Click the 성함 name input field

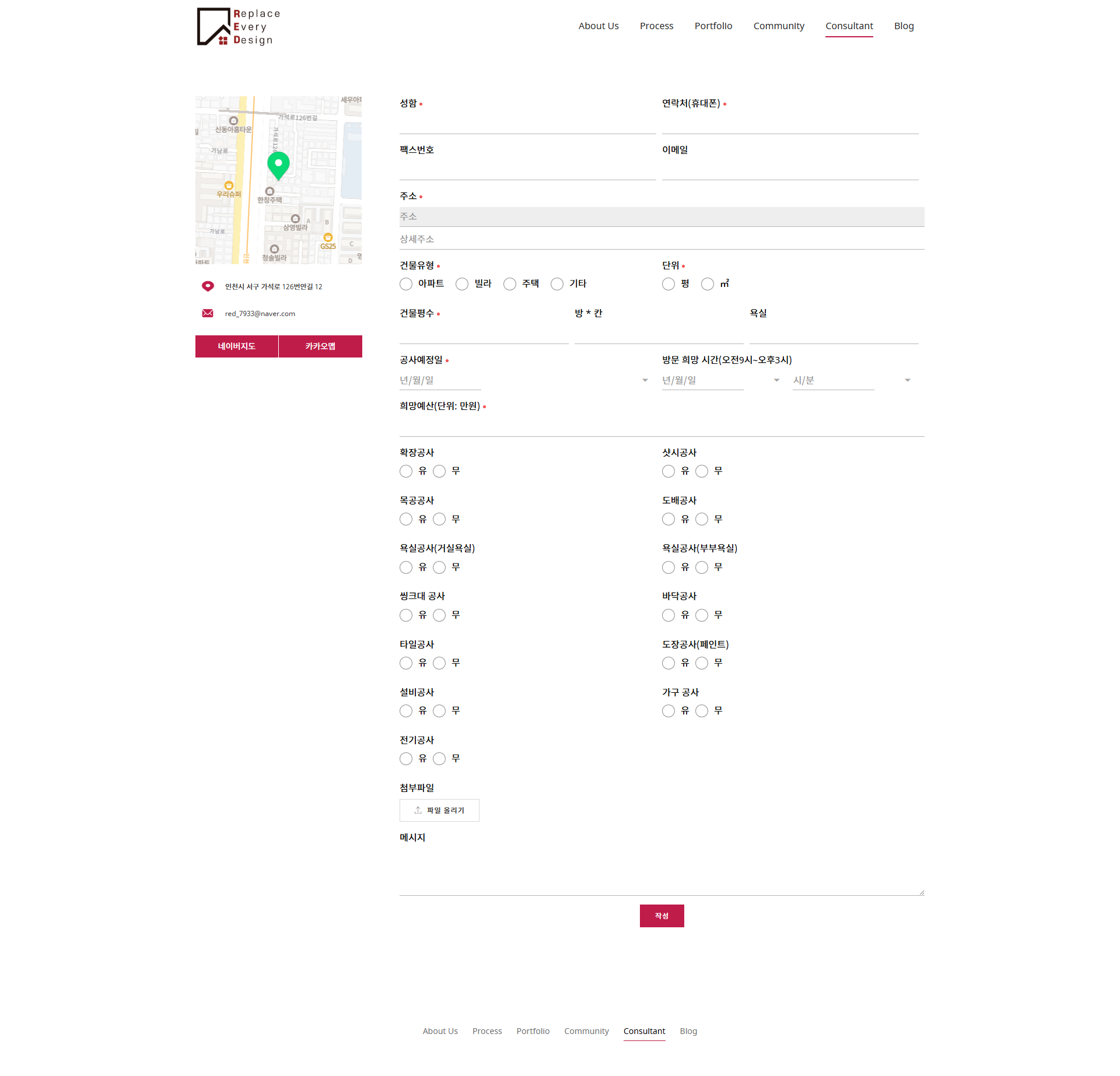(x=527, y=124)
